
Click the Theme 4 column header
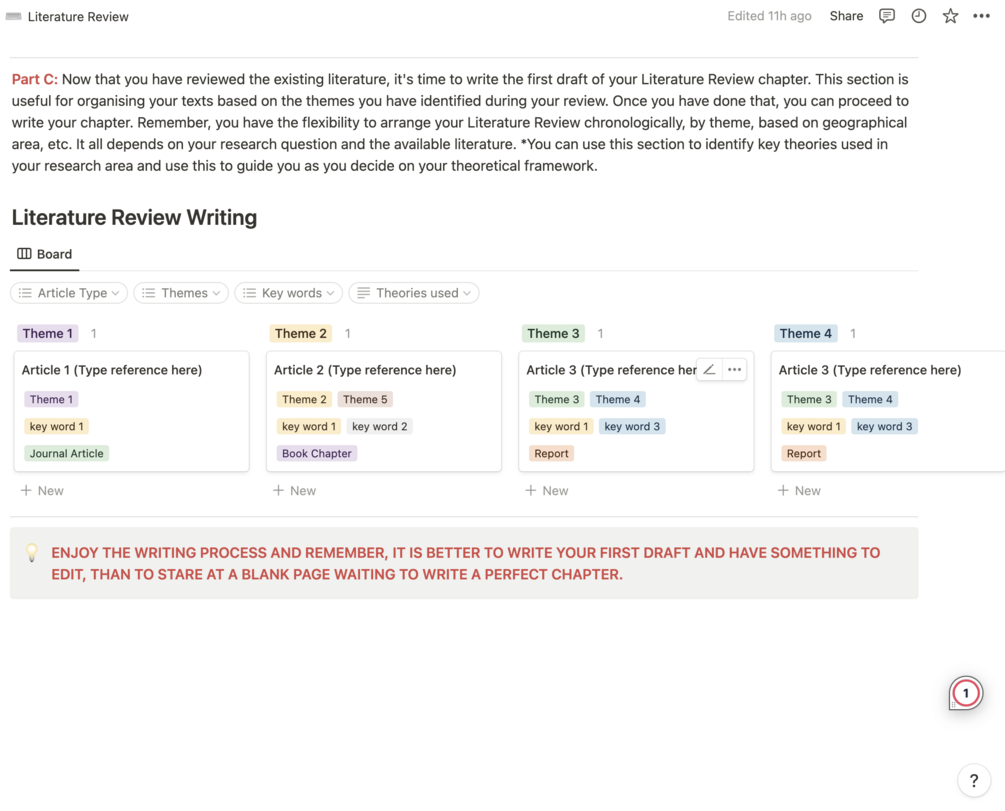point(806,333)
